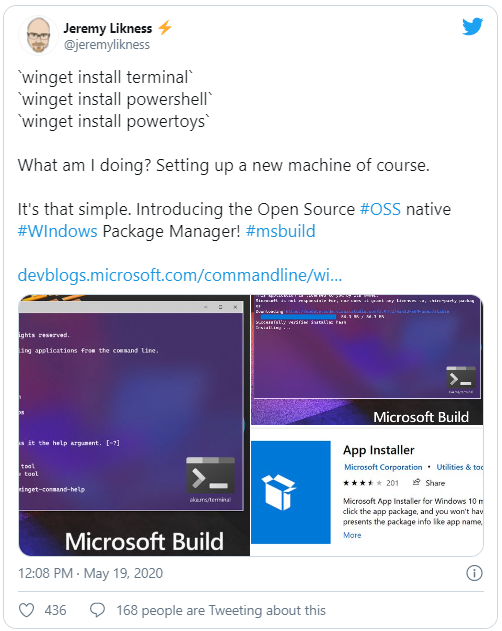Open the #OSS hashtag

(x=380, y=209)
